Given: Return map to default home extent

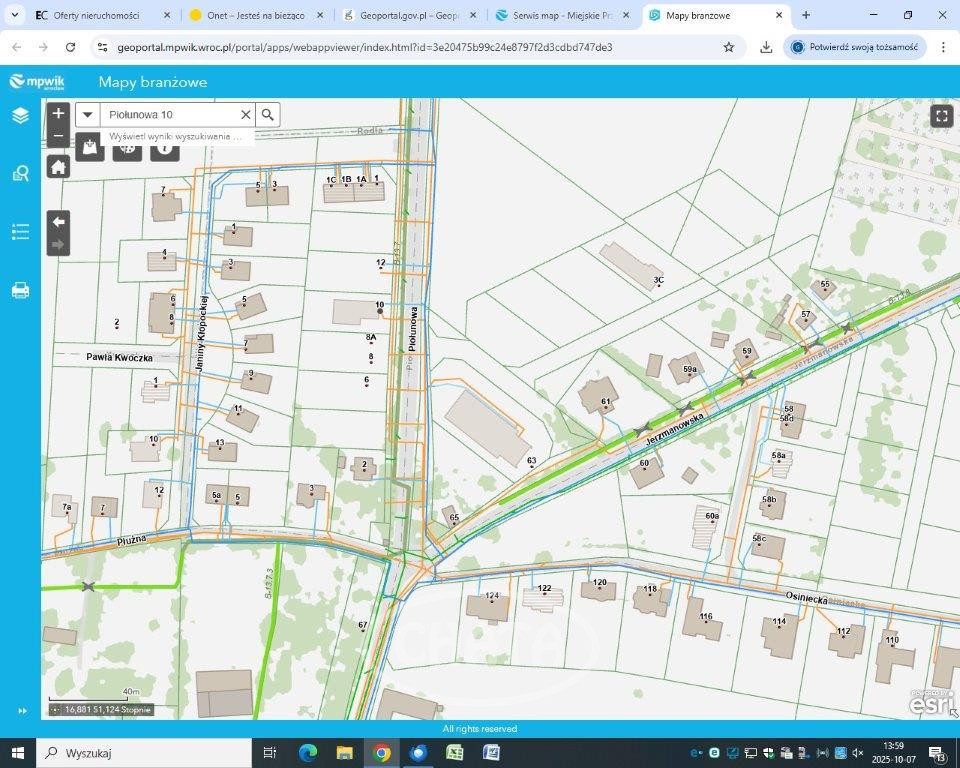Looking at the screenshot, I should [58, 167].
